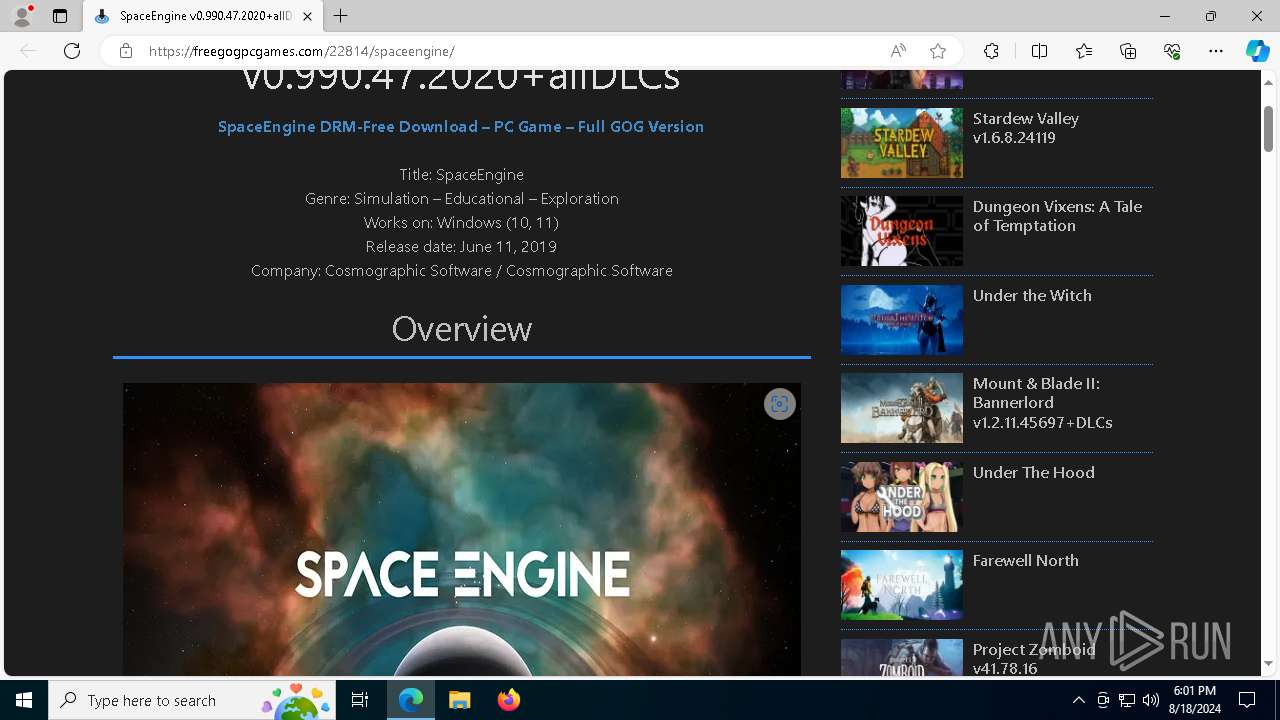Open Under The Hood title link

click(1034, 473)
